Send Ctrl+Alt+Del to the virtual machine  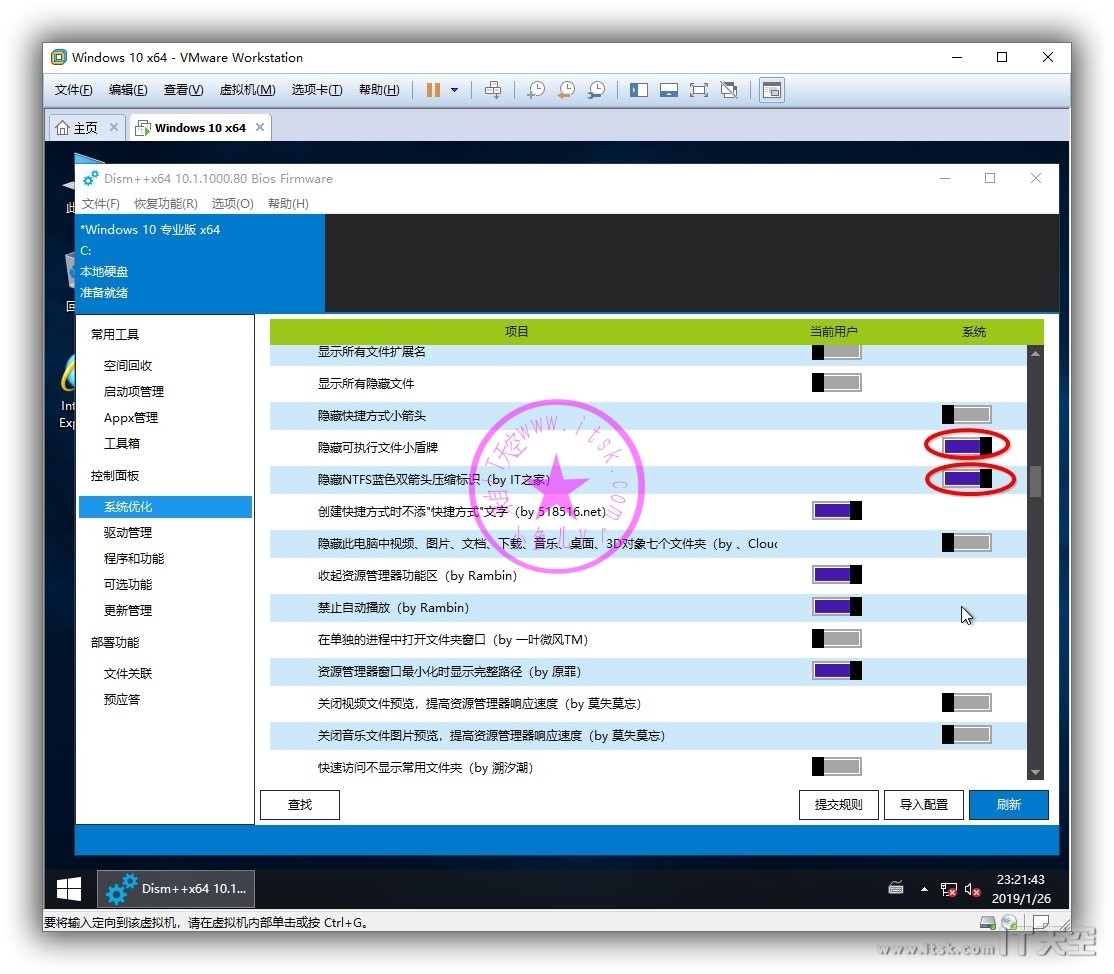pyautogui.click(x=492, y=90)
